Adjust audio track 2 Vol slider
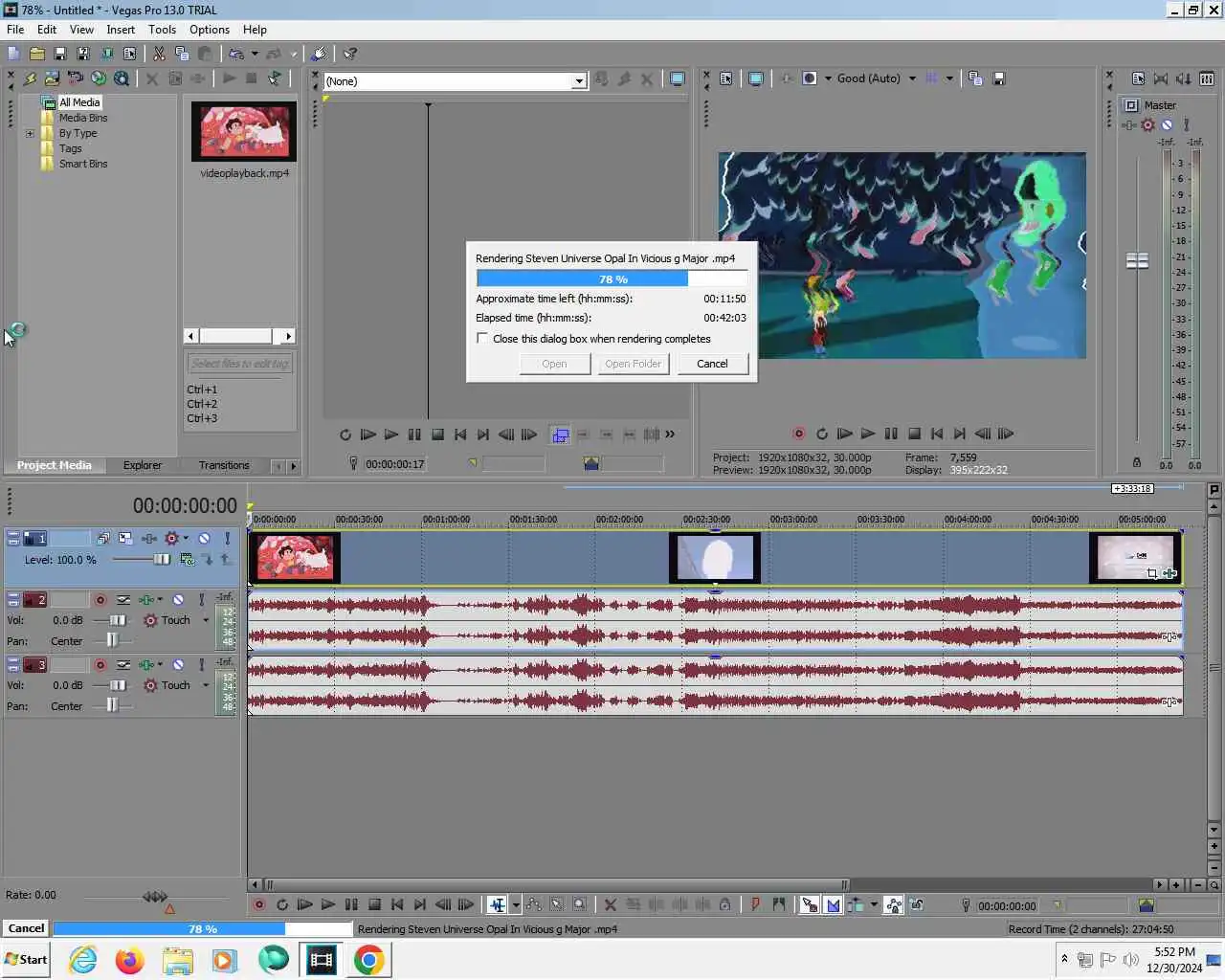The image size is (1225, 980). click(x=117, y=620)
